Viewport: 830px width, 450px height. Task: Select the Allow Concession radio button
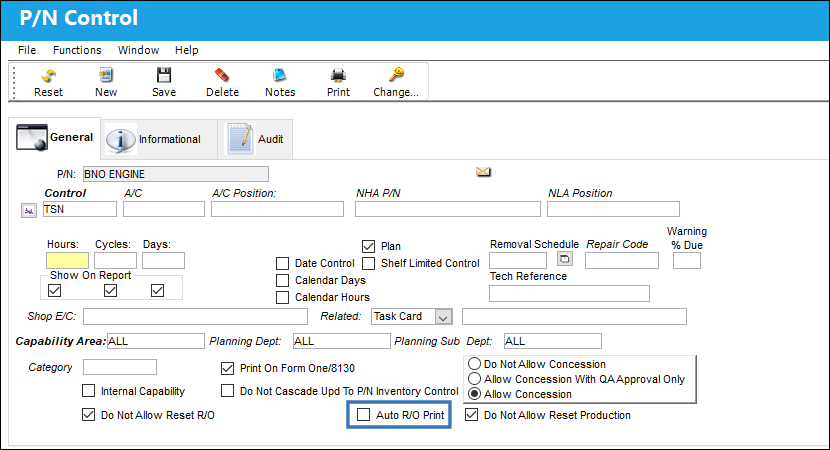pos(474,394)
